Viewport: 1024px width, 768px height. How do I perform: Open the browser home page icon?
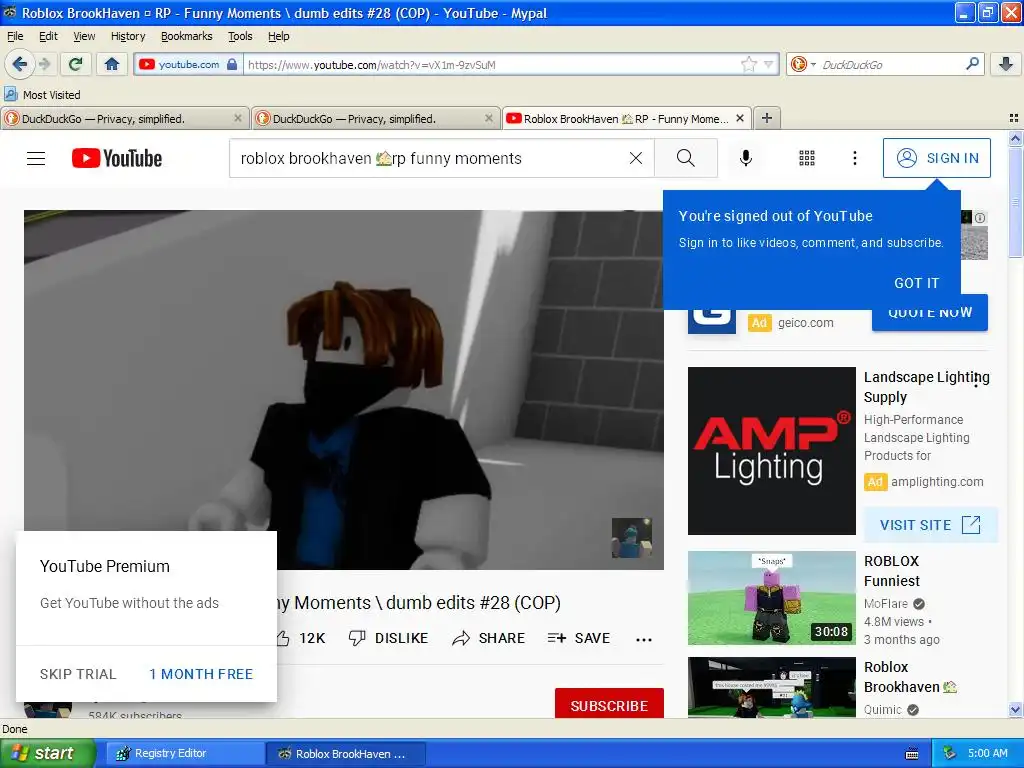point(112,64)
